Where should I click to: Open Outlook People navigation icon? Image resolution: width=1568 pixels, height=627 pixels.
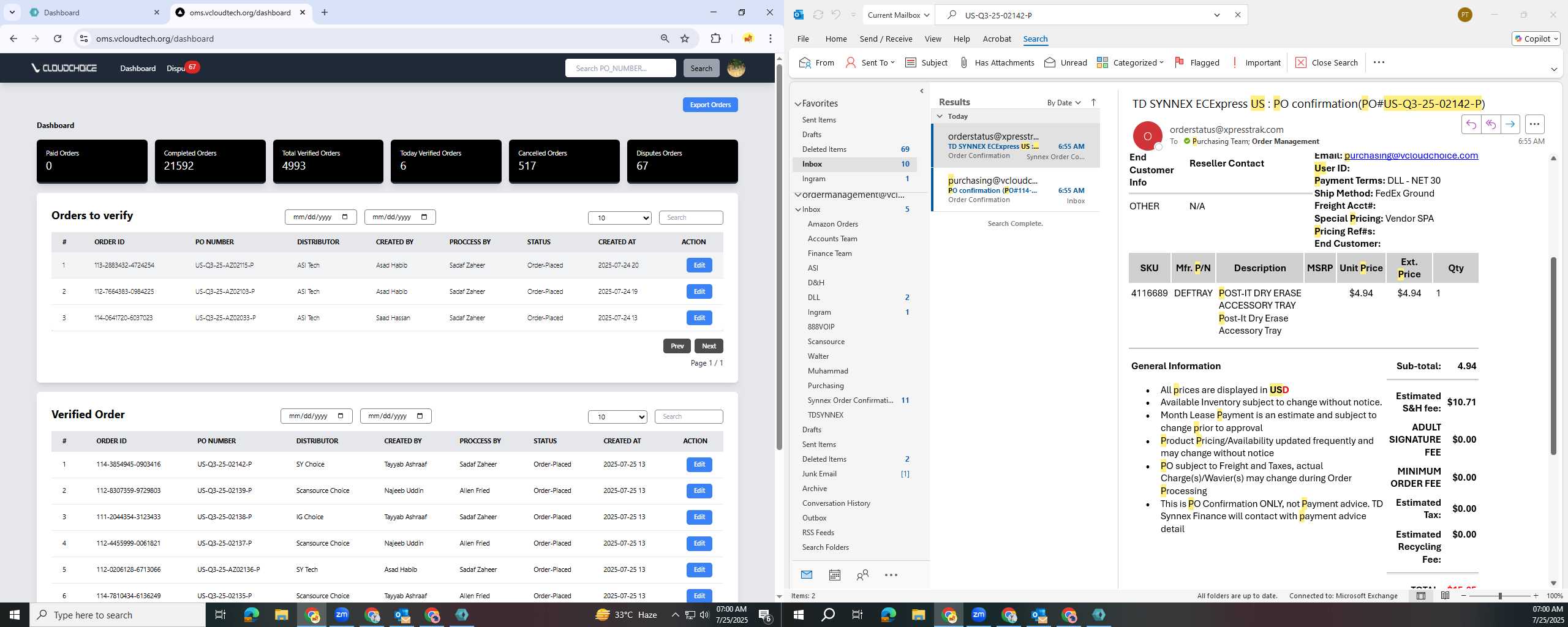point(862,575)
